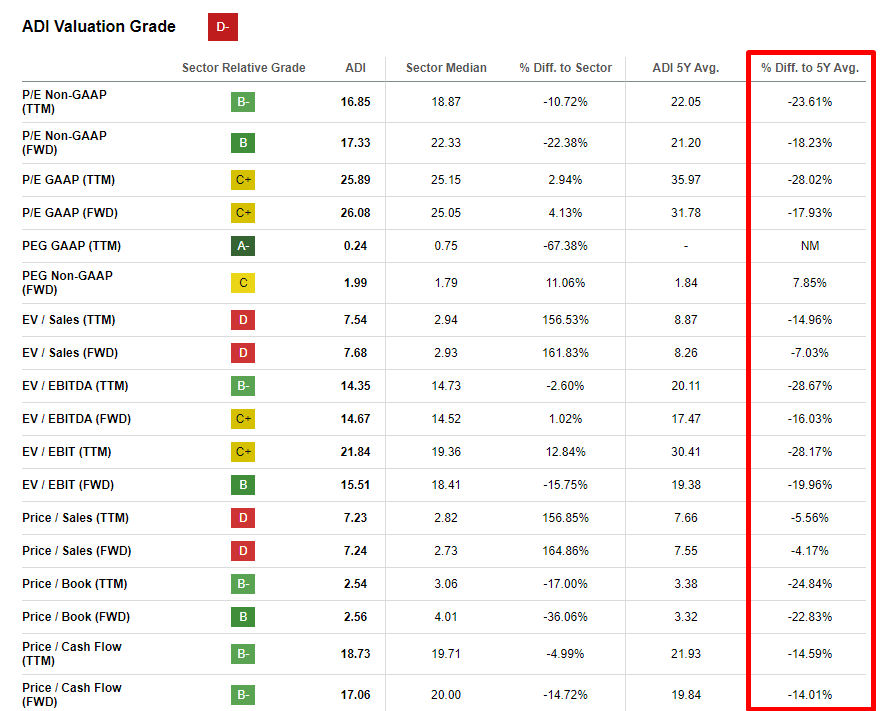Click the ADI column header
This screenshot has height=711, width=888.
(356, 68)
